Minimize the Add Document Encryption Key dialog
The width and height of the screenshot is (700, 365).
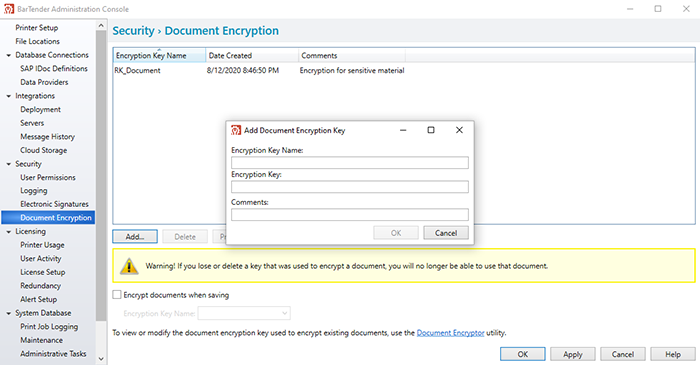(x=403, y=130)
